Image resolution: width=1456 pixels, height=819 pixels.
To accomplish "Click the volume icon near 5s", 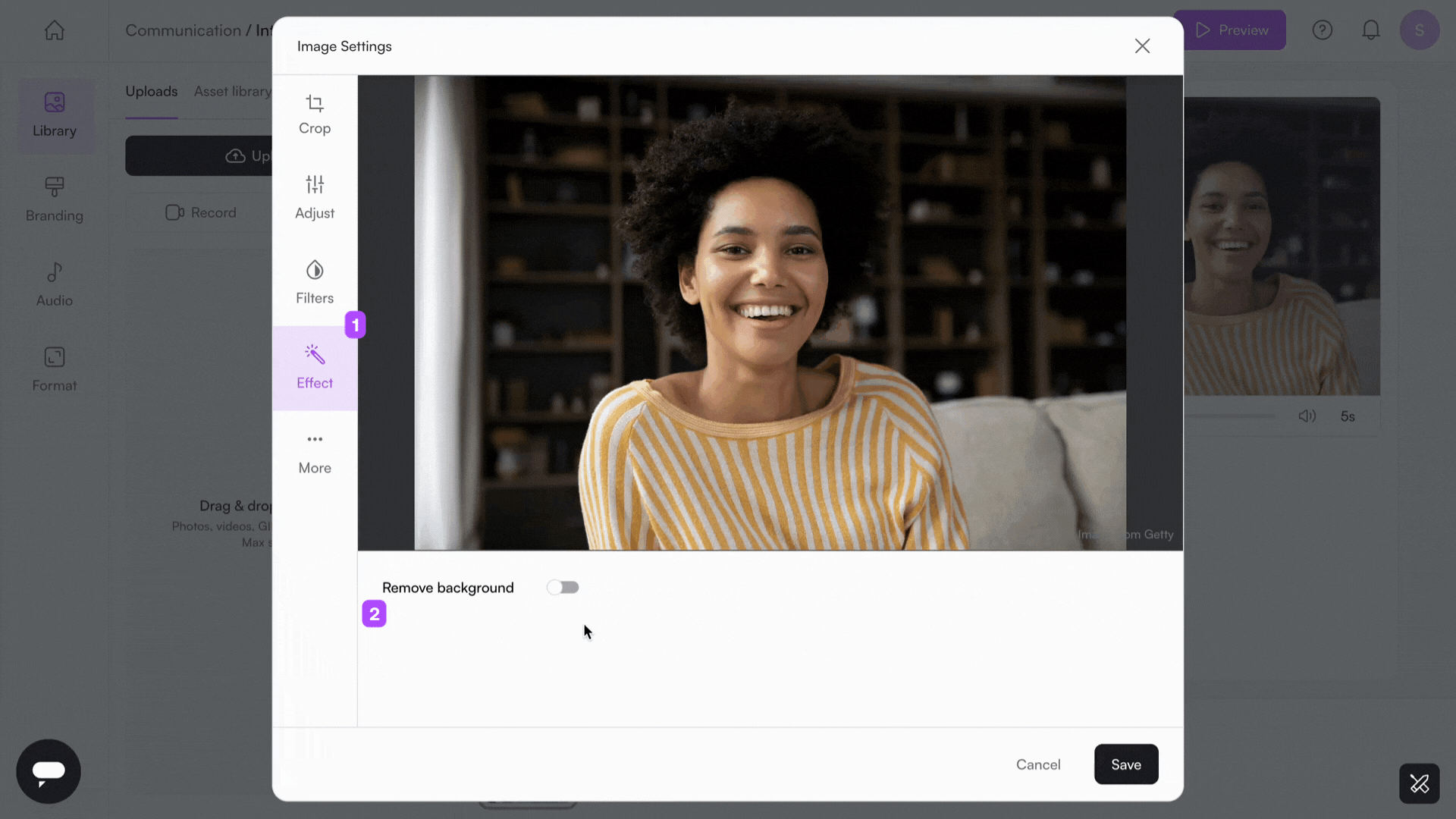I will pos(1307,416).
